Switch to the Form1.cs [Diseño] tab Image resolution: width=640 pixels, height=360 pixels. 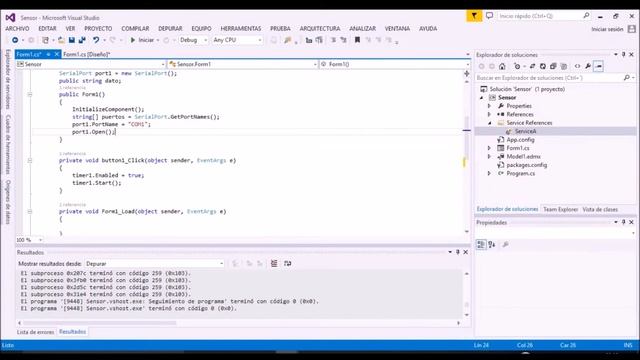tap(87, 54)
